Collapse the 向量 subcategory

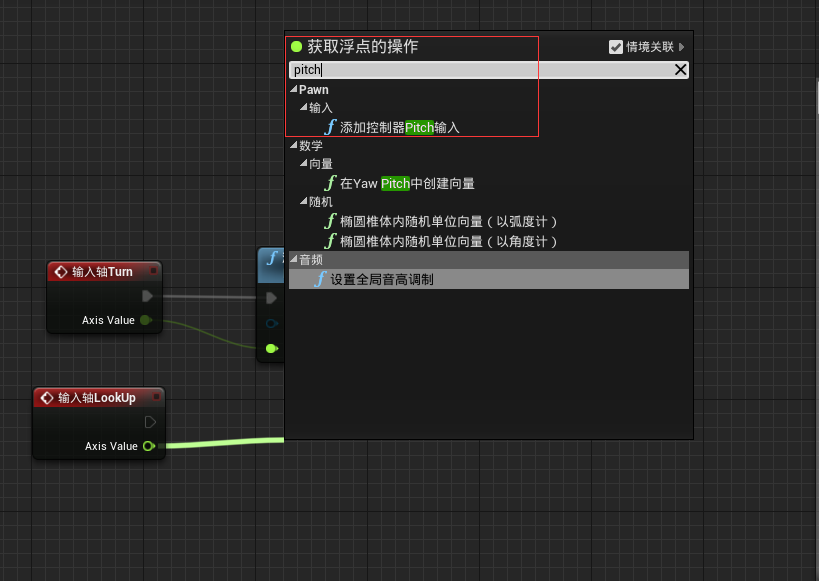303,164
